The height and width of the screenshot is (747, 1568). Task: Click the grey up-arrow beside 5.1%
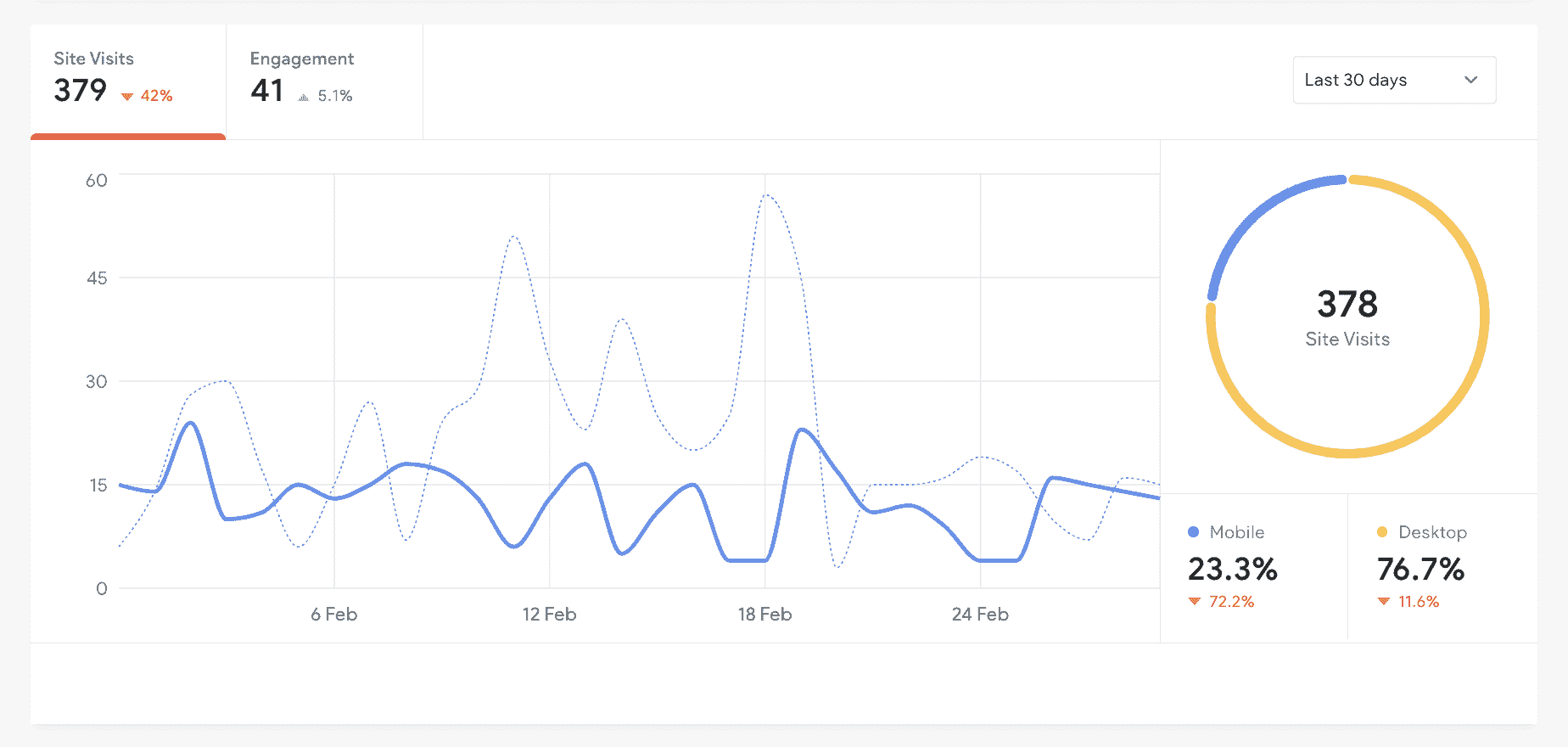pyautogui.click(x=304, y=98)
